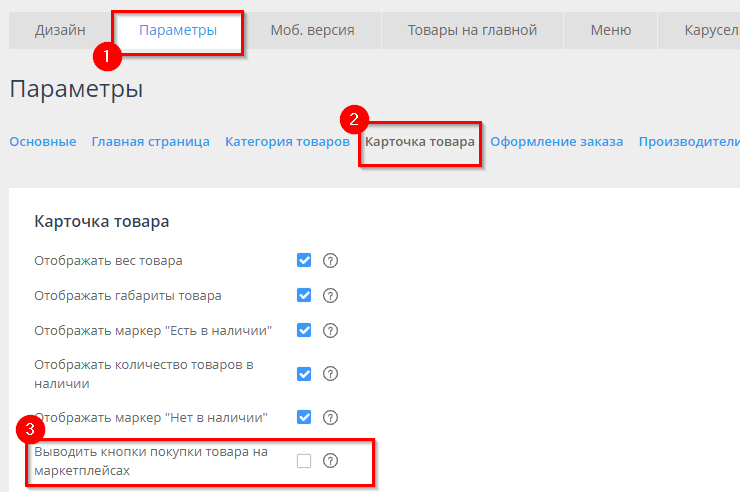Viewport: 740px width, 492px height.
Task: Open "Основные" settings link
Action: pyautogui.click(x=43, y=142)
